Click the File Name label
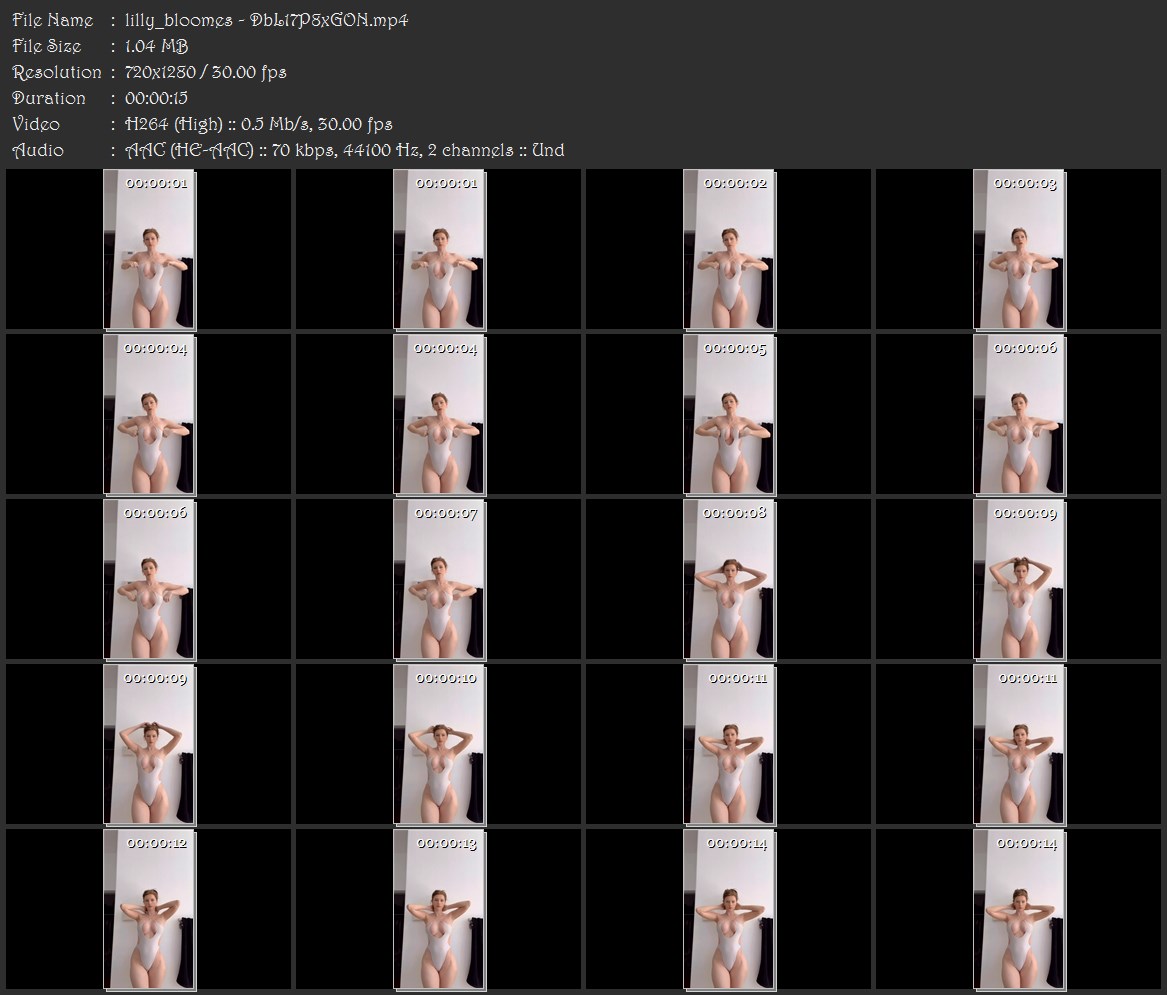This screenshot has height=995, width=1167. [53, 20]
